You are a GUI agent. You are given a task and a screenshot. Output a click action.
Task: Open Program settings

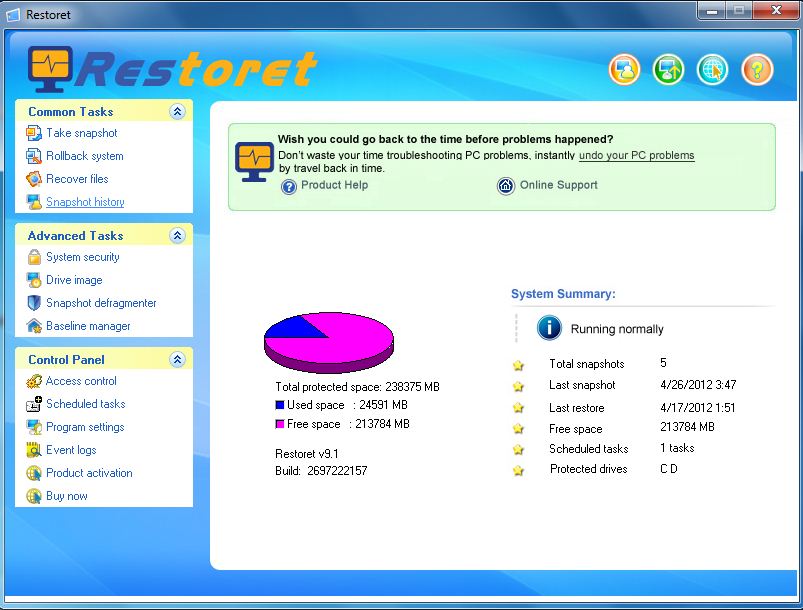coord(85,427)
